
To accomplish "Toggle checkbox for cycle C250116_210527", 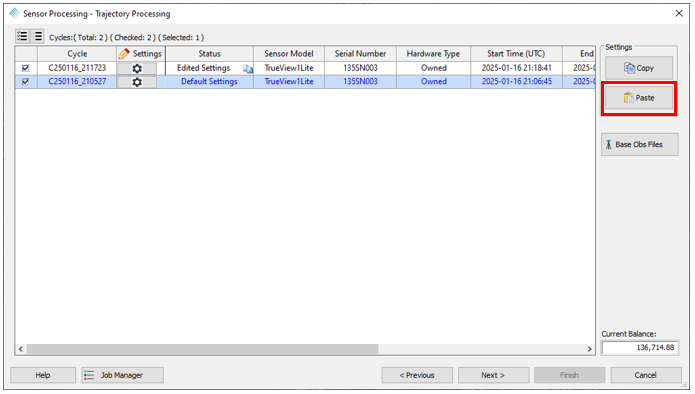I will 26,82.
